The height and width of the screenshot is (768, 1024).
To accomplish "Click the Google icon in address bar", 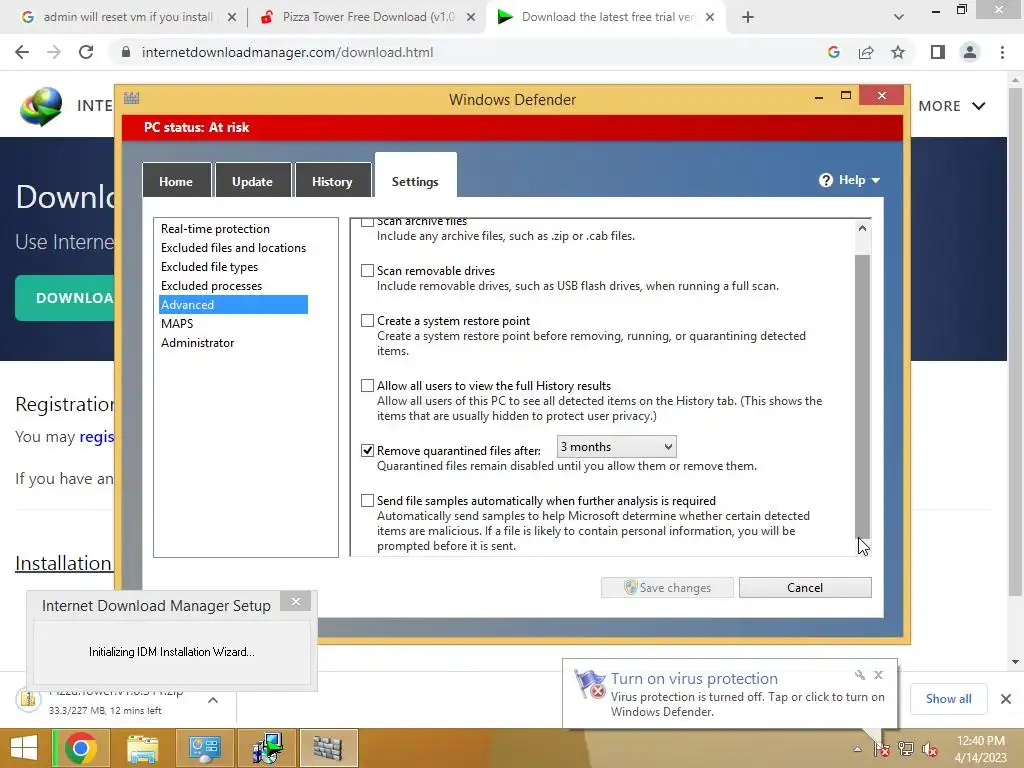I will (x=833, y=52).
